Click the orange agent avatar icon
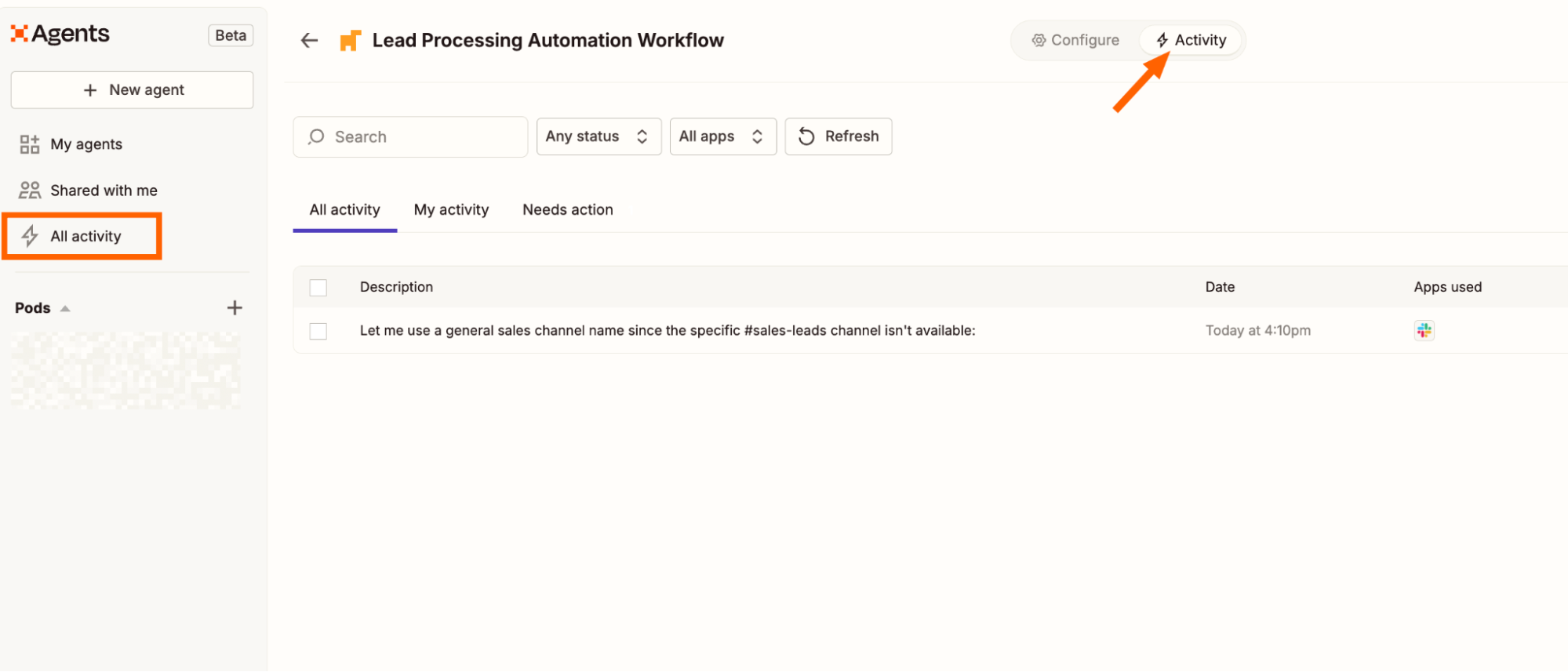 (350, 41)
